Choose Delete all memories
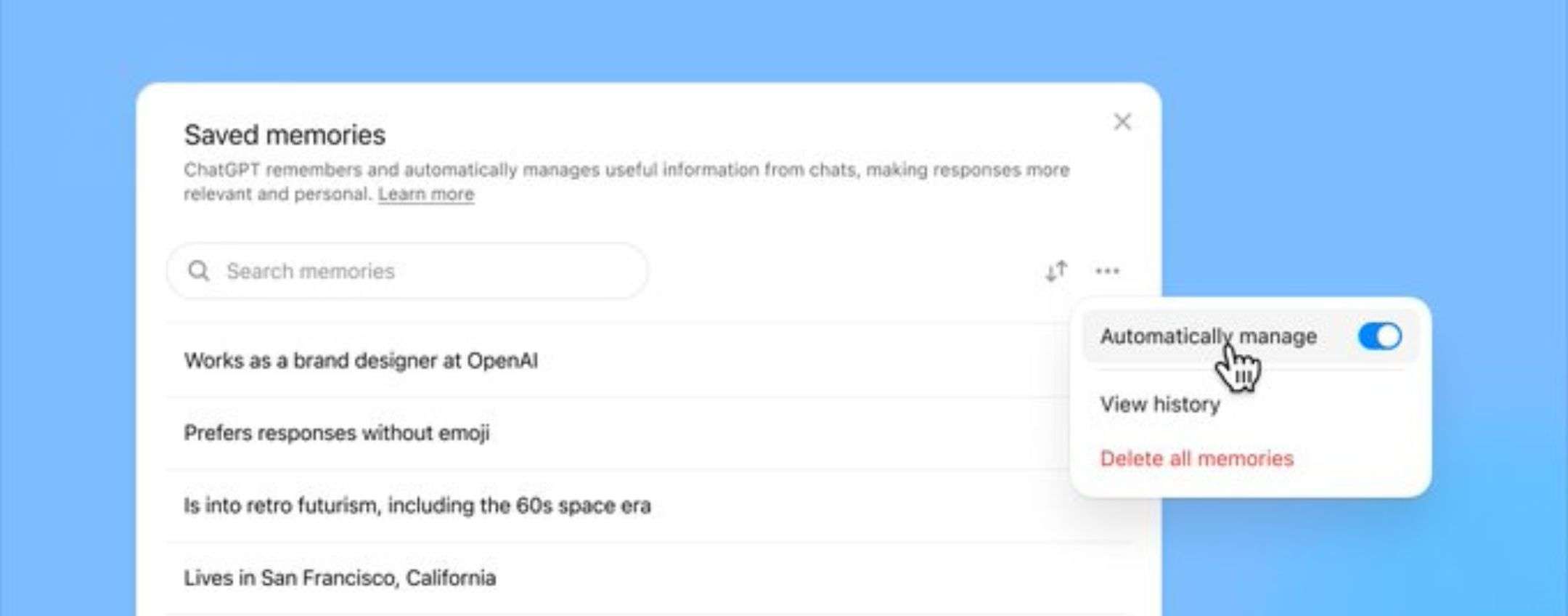The image size is (1568, 616). (x=1196, y=458)
